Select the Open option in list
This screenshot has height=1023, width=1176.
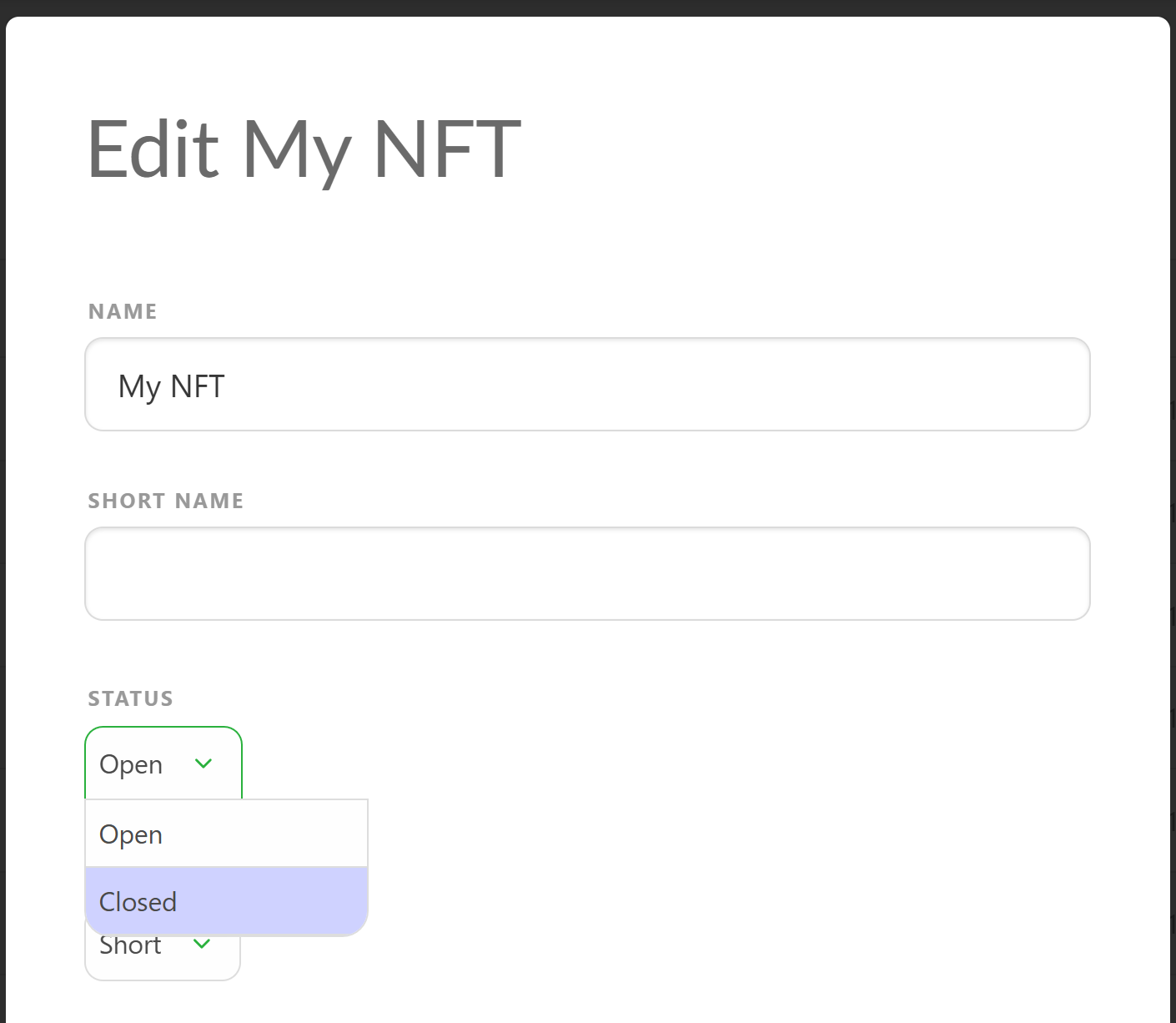point(226,834)
